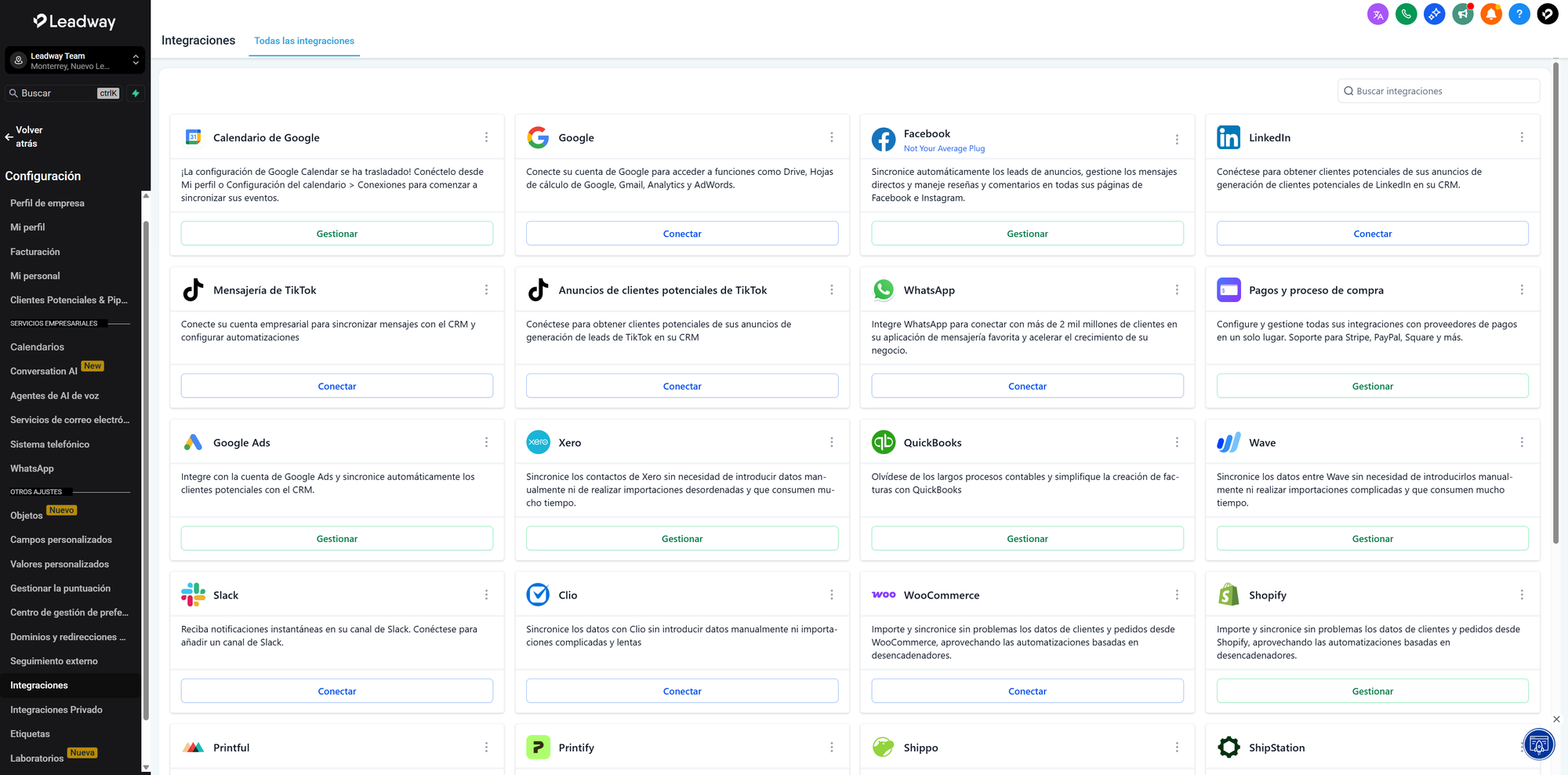
Task: Expand the Leadway Team account switcher
Action: pos(75,60)
